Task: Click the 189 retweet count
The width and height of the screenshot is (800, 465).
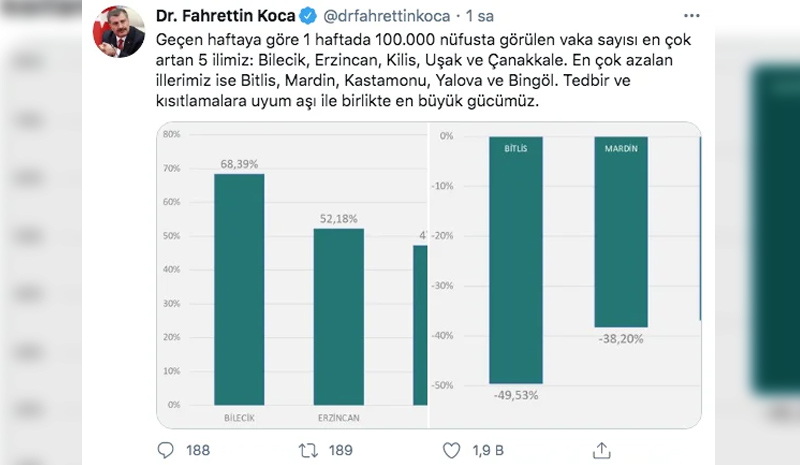Action: pos(341,450)
